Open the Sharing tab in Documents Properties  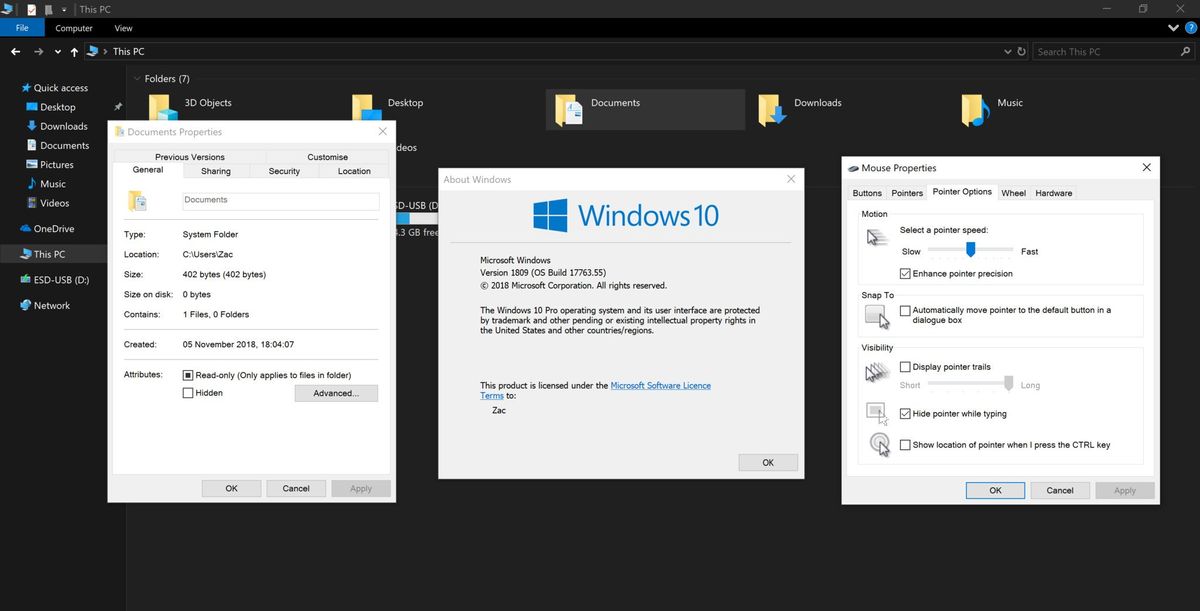pos(215,170)
